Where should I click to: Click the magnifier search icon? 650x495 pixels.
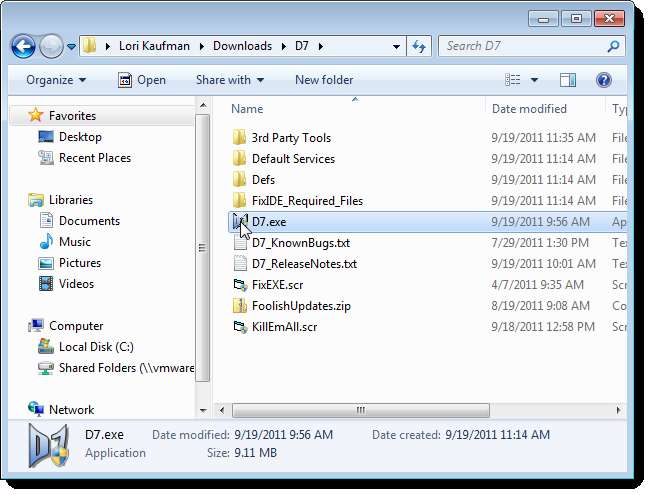pos(613,46)
